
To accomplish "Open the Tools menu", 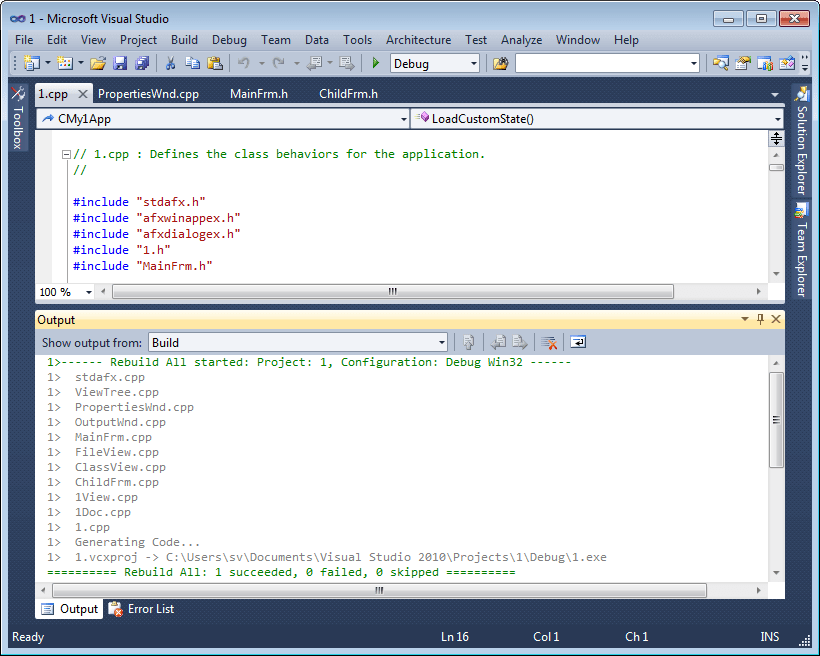I will (x=357, y=40).
